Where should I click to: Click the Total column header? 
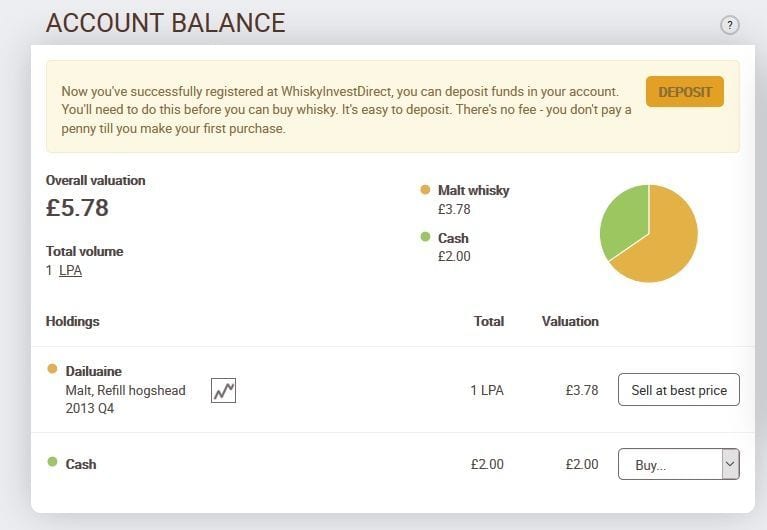click(x=489, y=321)
